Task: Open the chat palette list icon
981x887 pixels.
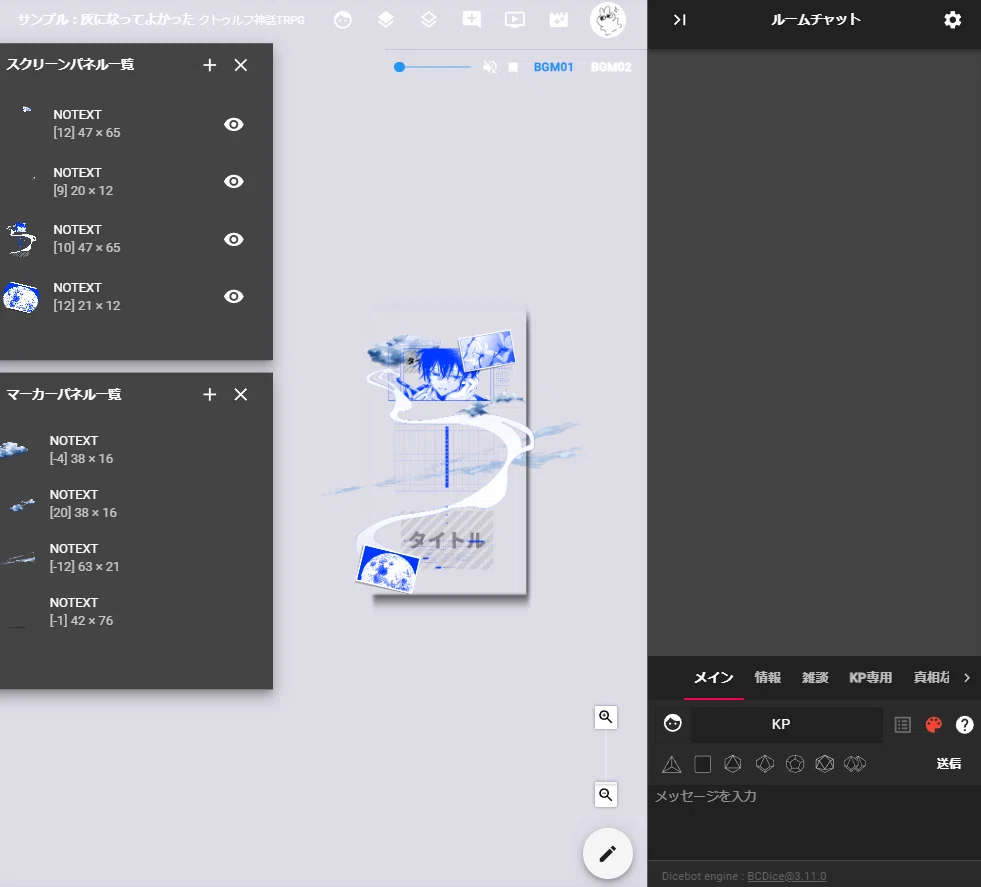Action: (903, 724)
